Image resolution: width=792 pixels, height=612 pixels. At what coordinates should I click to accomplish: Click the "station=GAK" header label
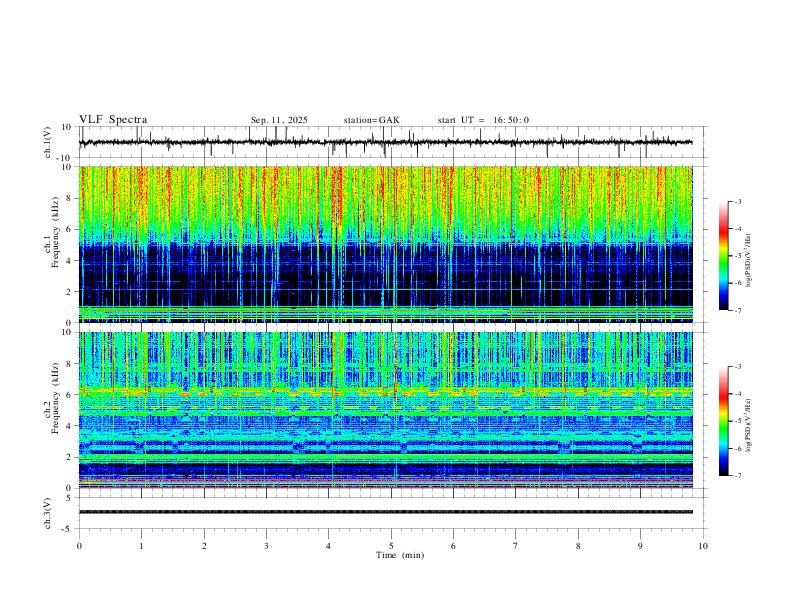[x=372, y=120]
